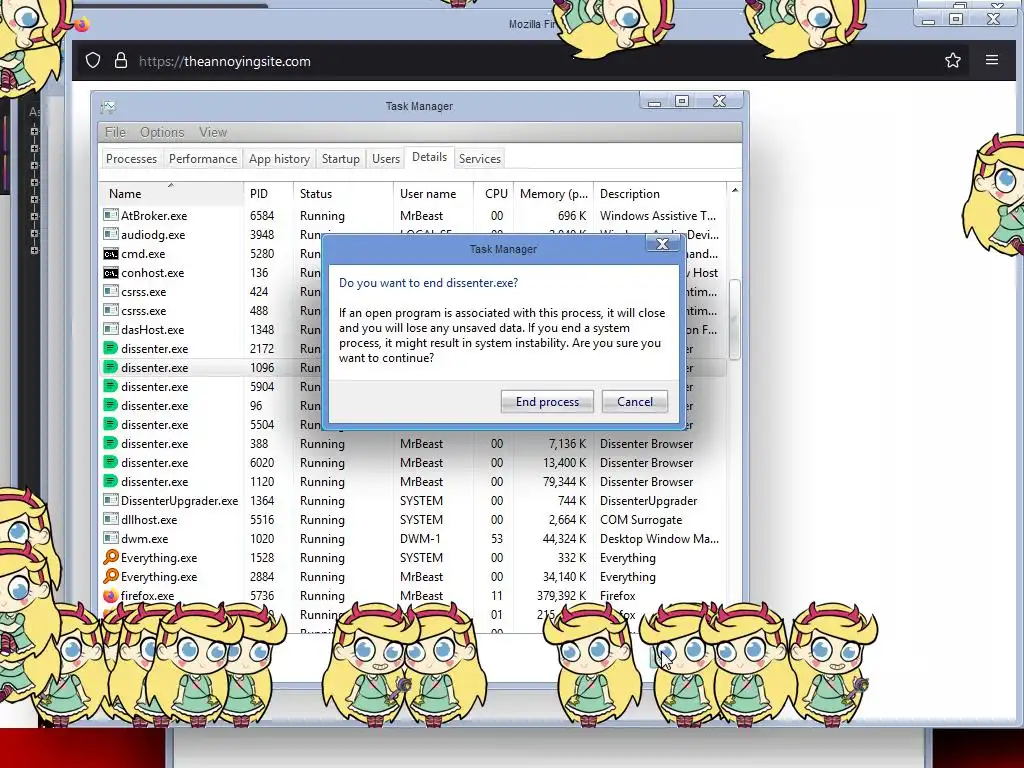Sort by the User name column header
The image size is (1024, 768).
click(x=433, y=193)
